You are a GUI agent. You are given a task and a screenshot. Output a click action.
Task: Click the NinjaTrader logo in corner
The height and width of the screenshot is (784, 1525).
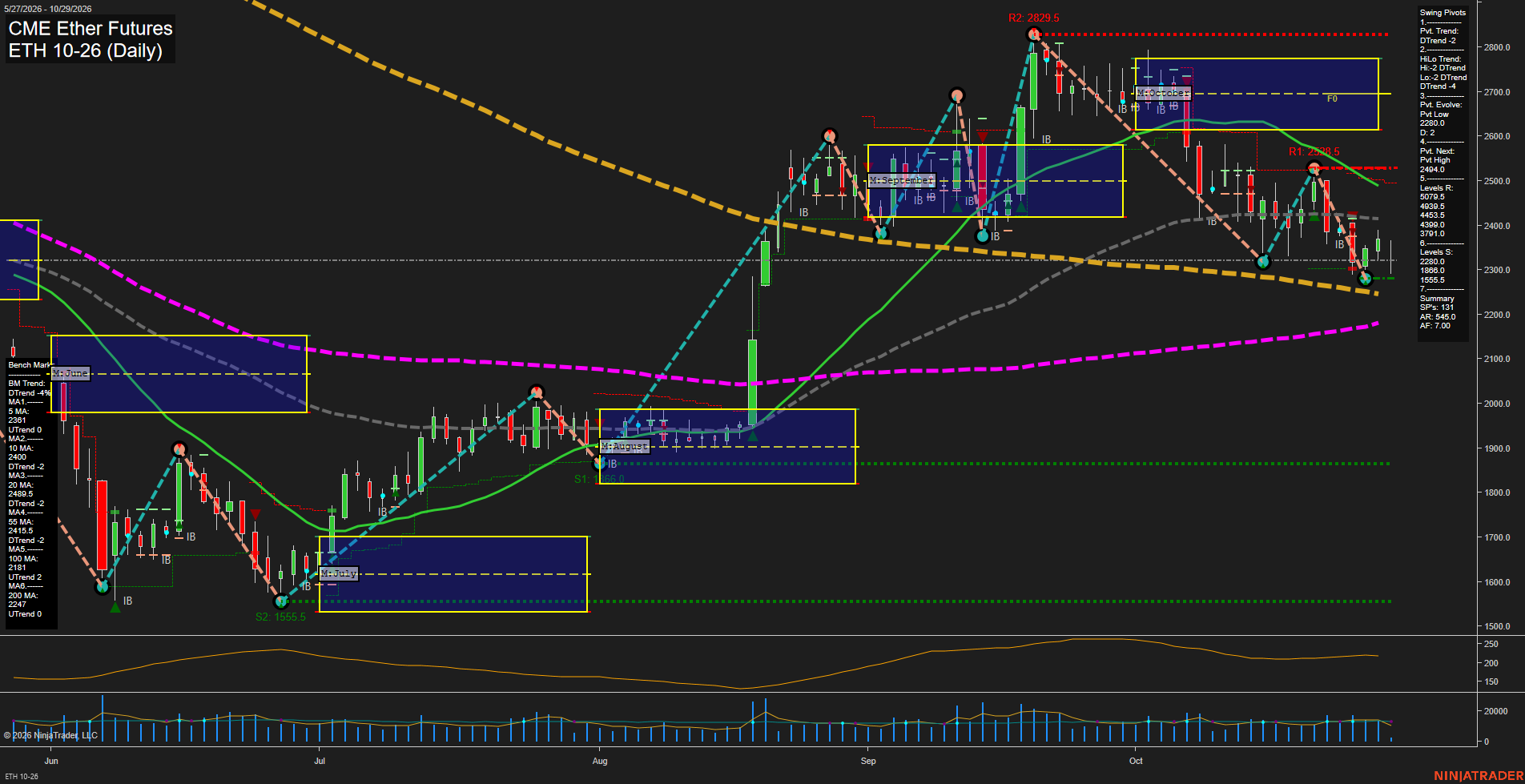[x=1478, y=776]
